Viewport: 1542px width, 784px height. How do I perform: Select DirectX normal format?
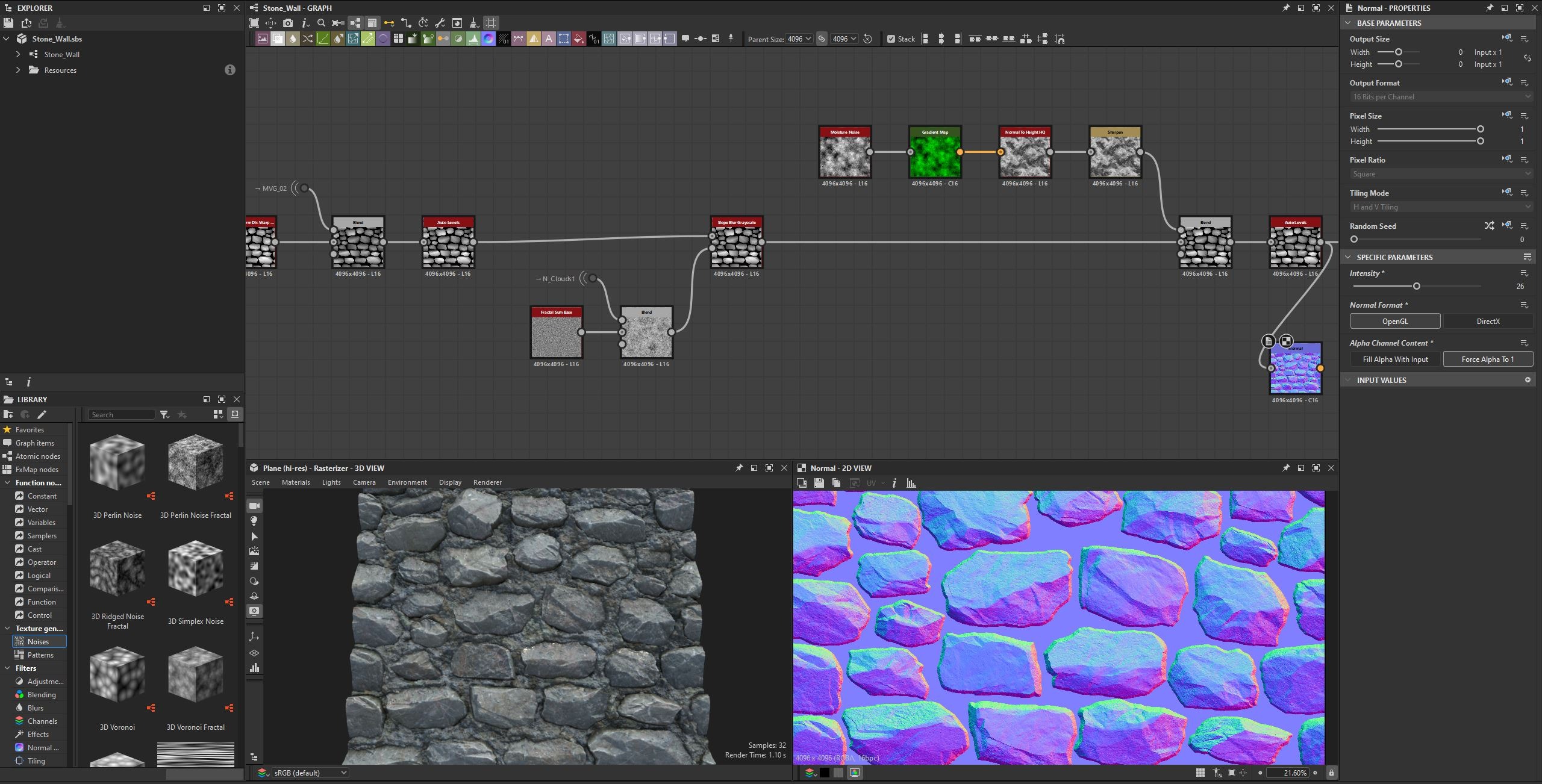[1488, 321]
